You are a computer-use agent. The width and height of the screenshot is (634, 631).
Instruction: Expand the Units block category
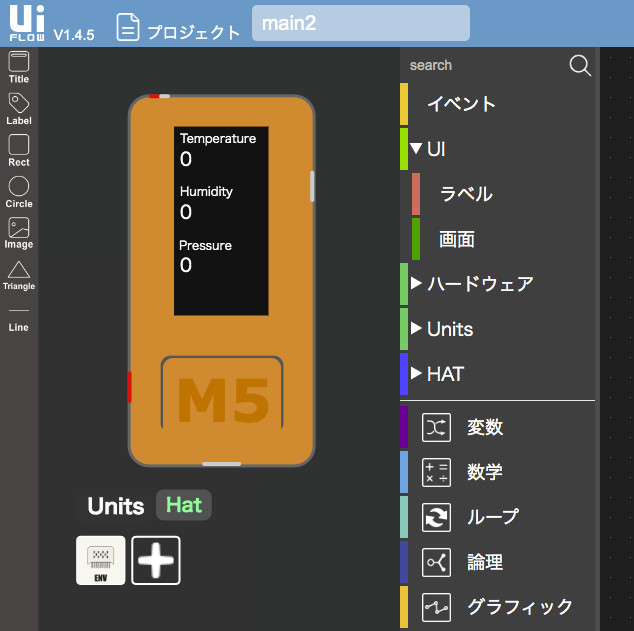click(x=417, y=329)
